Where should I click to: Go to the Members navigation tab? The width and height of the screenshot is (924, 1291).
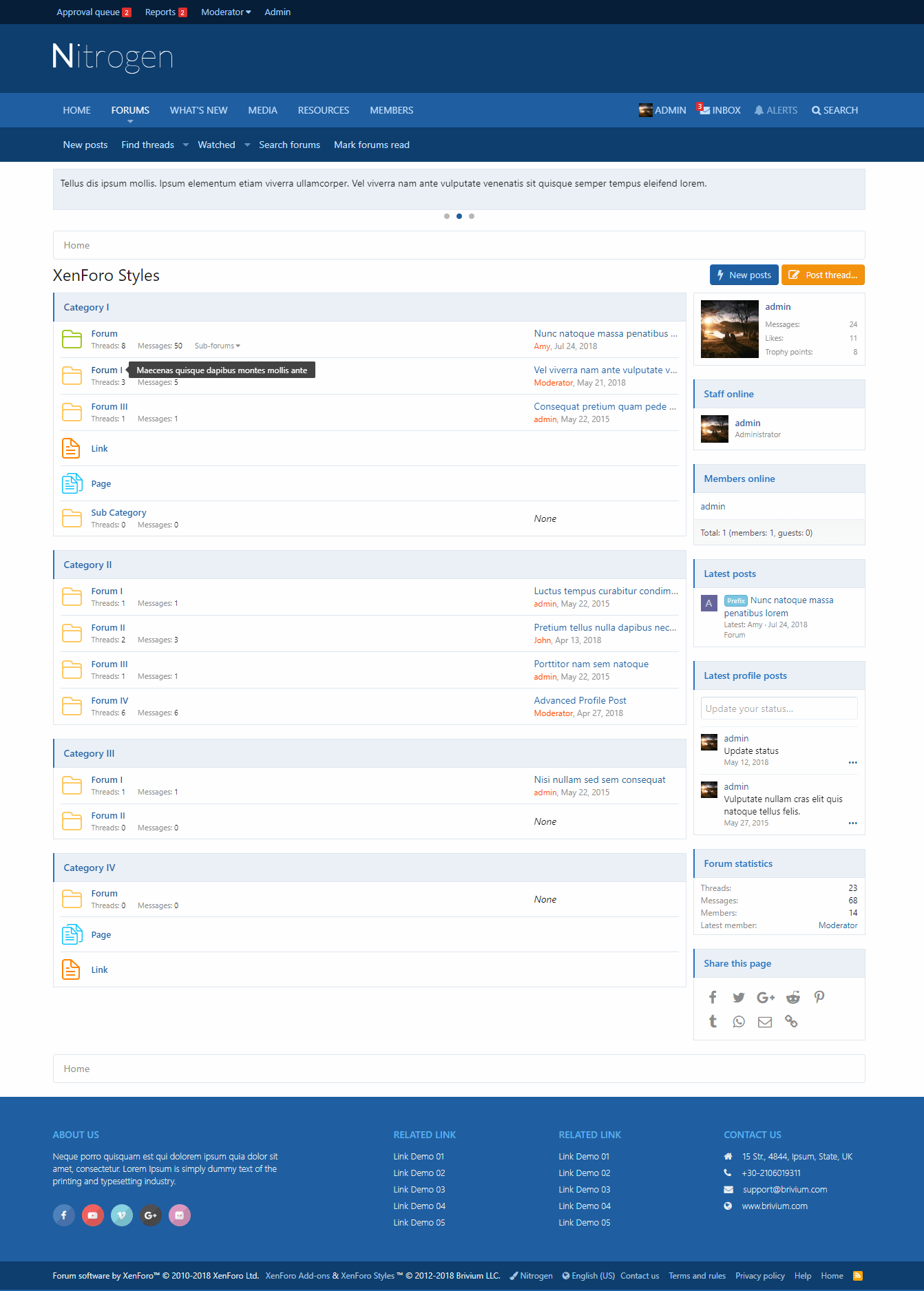pos(391,110)
